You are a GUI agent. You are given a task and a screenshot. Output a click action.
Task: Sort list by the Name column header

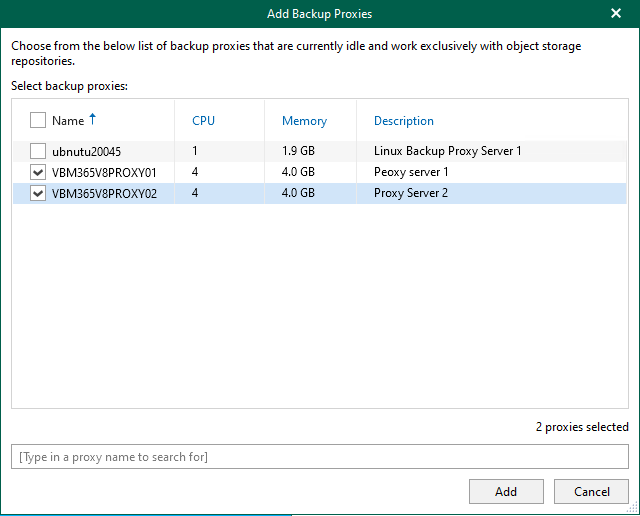pyautogui.click(x=68, y=121)
